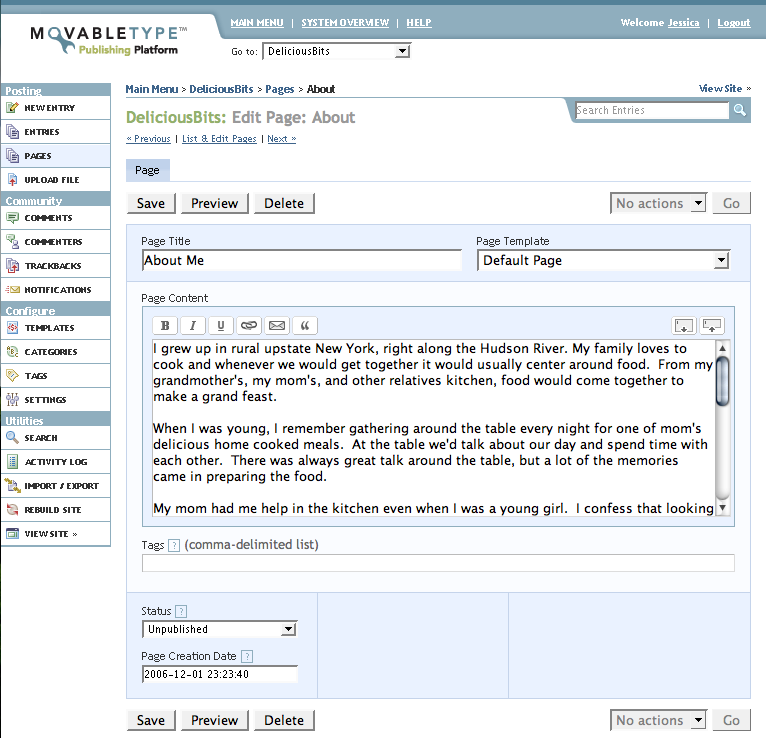The width and height of the screenshot is (766, 738).
Task: Click the top Save button
Action: pos(151,203)
